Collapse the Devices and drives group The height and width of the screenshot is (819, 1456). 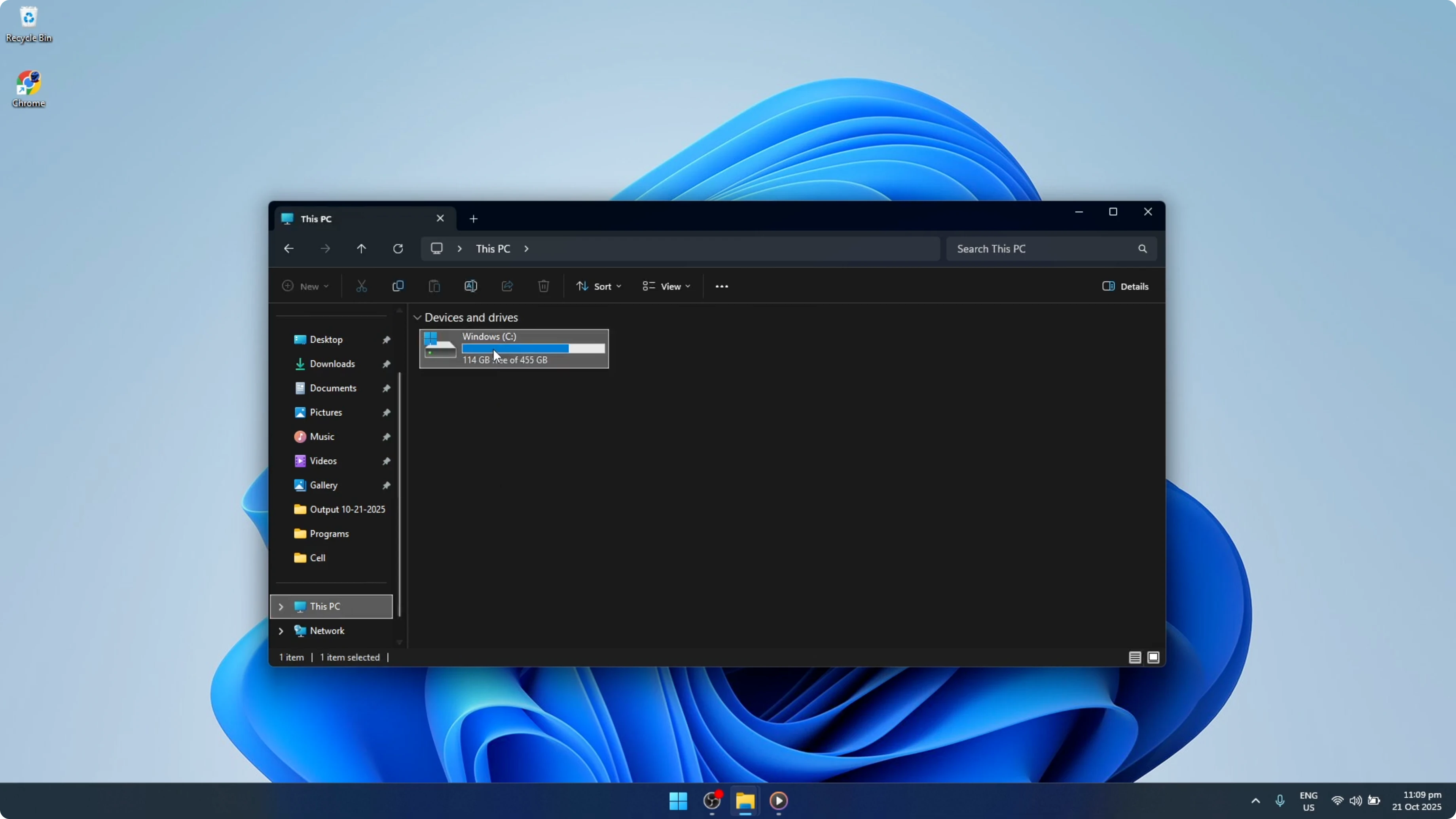tap(418, 318)
